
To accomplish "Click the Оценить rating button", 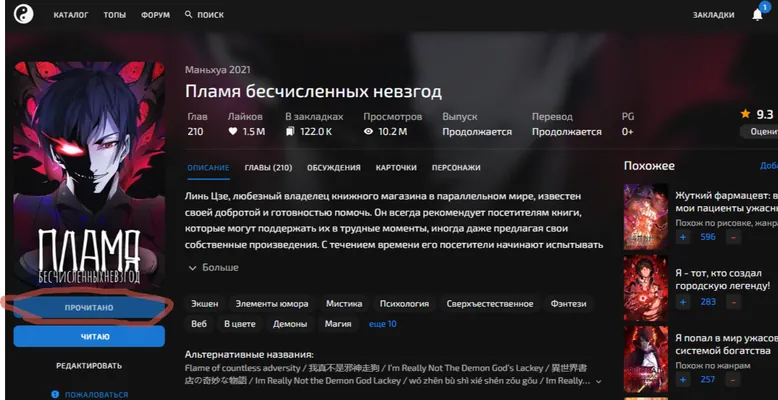I will pos(759,132).
